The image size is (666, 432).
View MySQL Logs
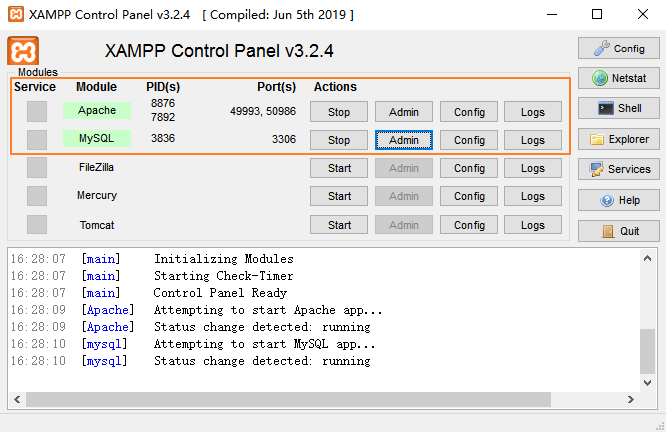533,140
